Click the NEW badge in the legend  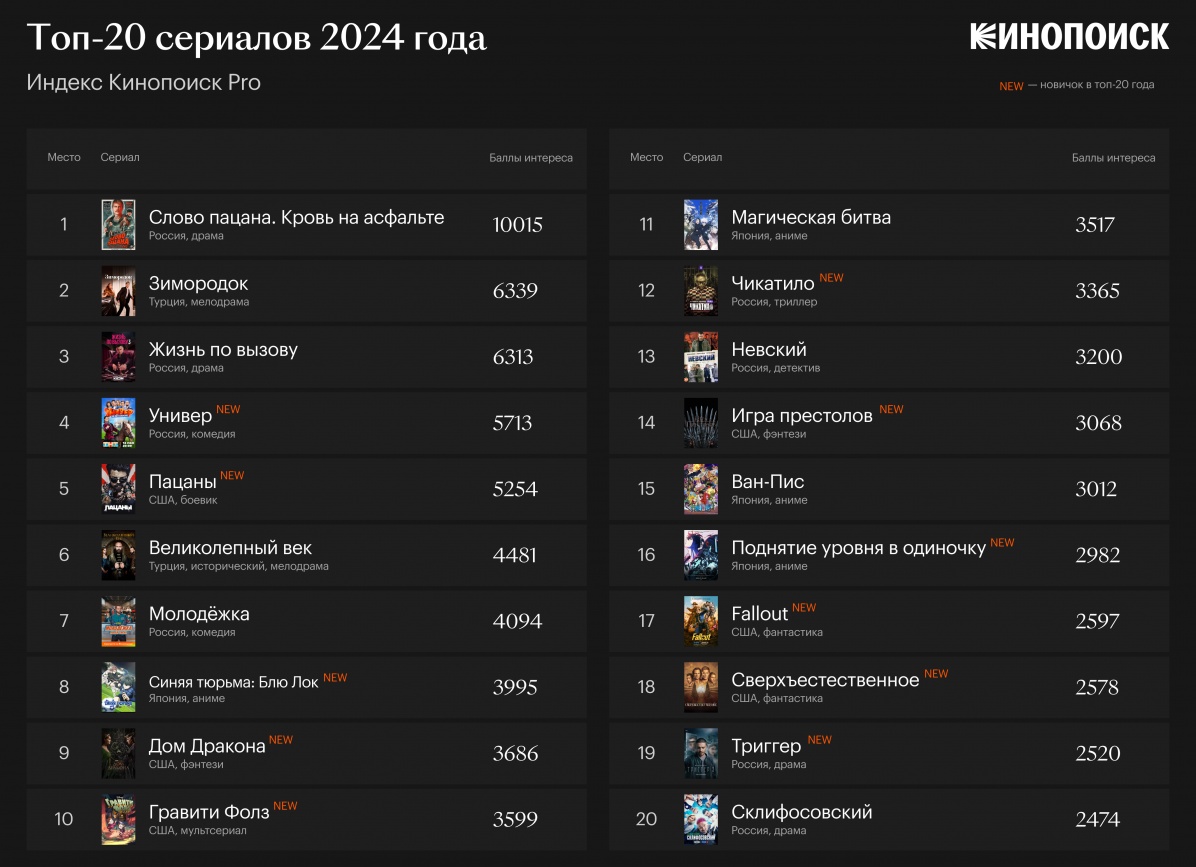[x=1011, y=86]
